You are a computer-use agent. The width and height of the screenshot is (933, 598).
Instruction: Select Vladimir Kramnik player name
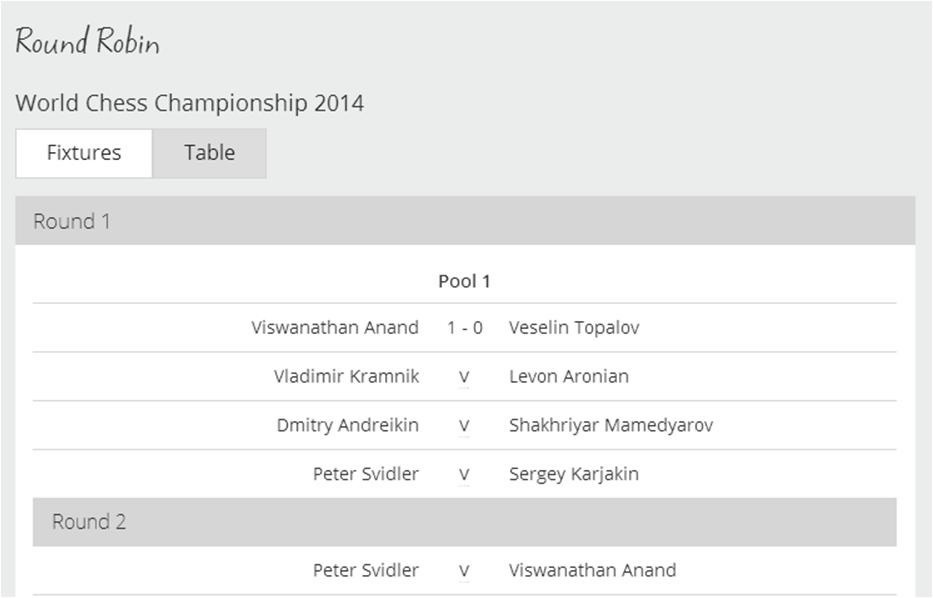tap(346, 376)
